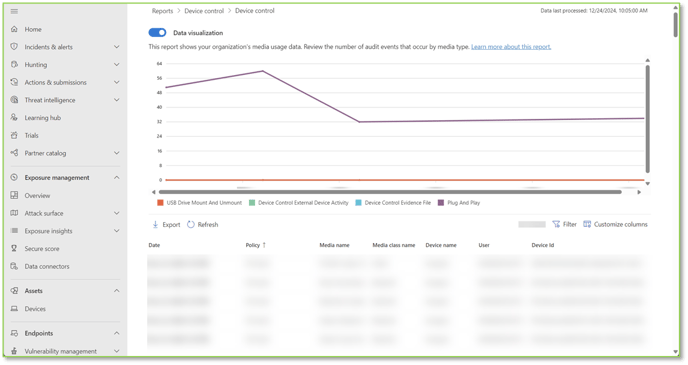Open Trials navigation item
Image resolution: width=688 pixels, height=365 pixels.
(x=32, y=135)
